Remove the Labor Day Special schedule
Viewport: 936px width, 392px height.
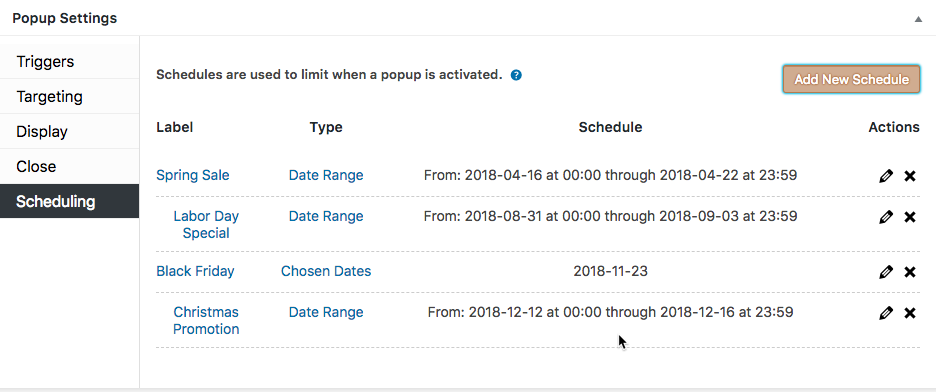[910, 217]
